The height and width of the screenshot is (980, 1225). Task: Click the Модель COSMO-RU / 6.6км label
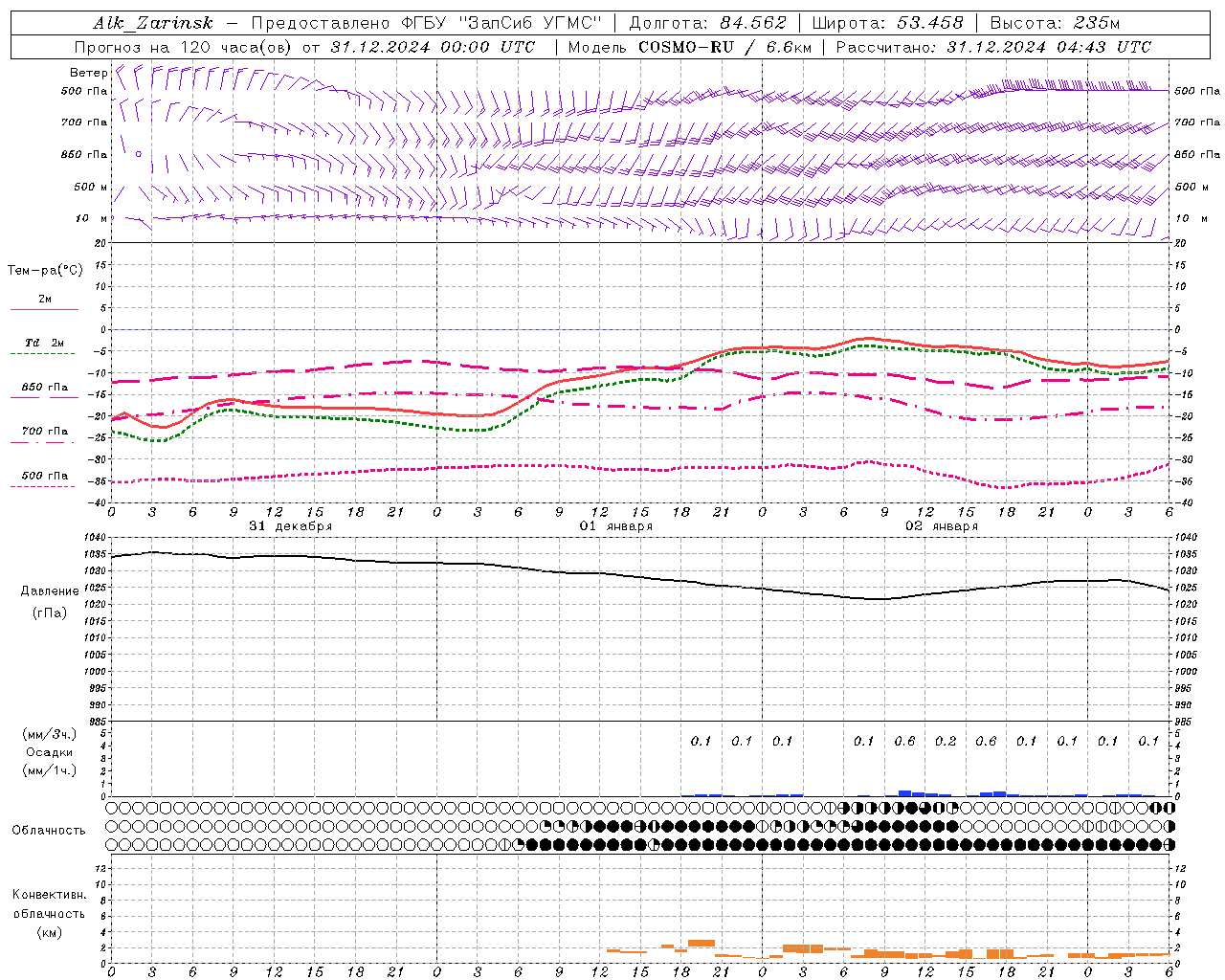[689, 47]
